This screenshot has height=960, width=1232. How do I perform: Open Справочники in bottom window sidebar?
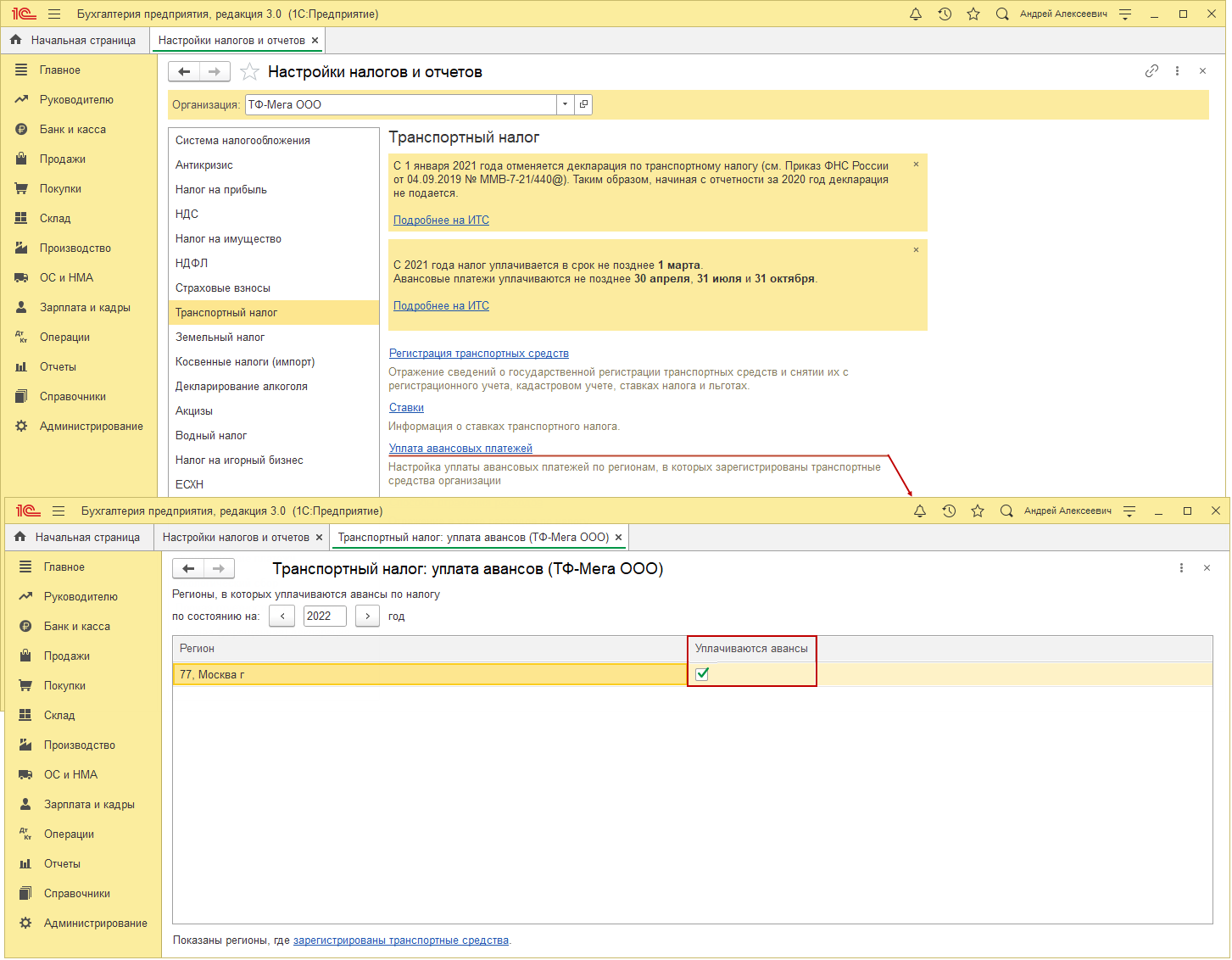click(77, 894)
